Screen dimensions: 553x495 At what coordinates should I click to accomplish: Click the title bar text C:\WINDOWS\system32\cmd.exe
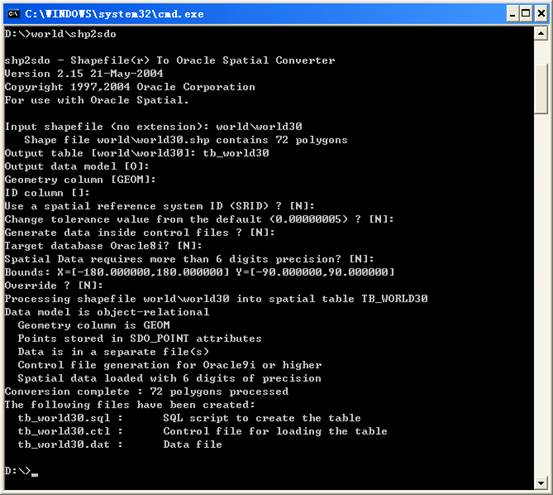coord(114,14)
